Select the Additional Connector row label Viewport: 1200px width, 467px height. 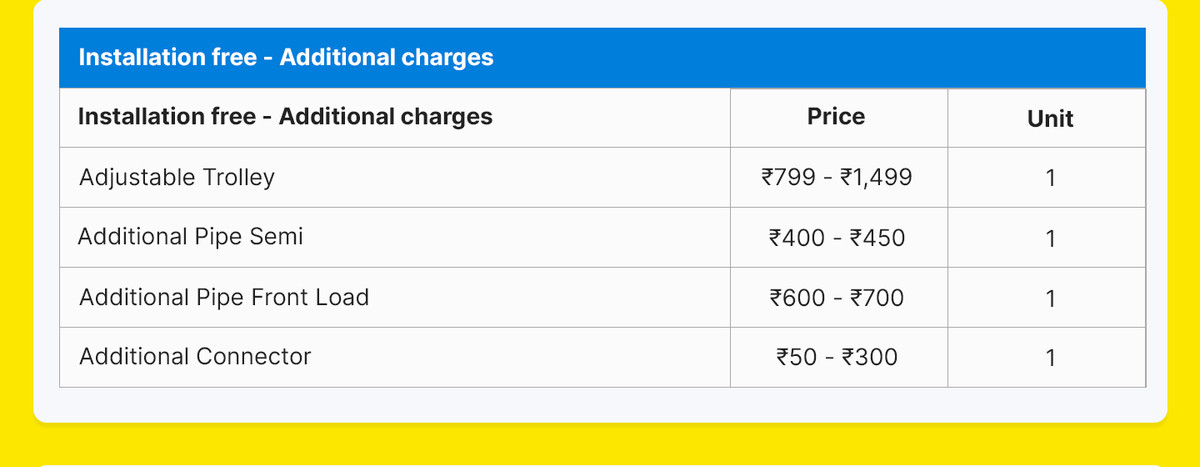coord(195,356)
